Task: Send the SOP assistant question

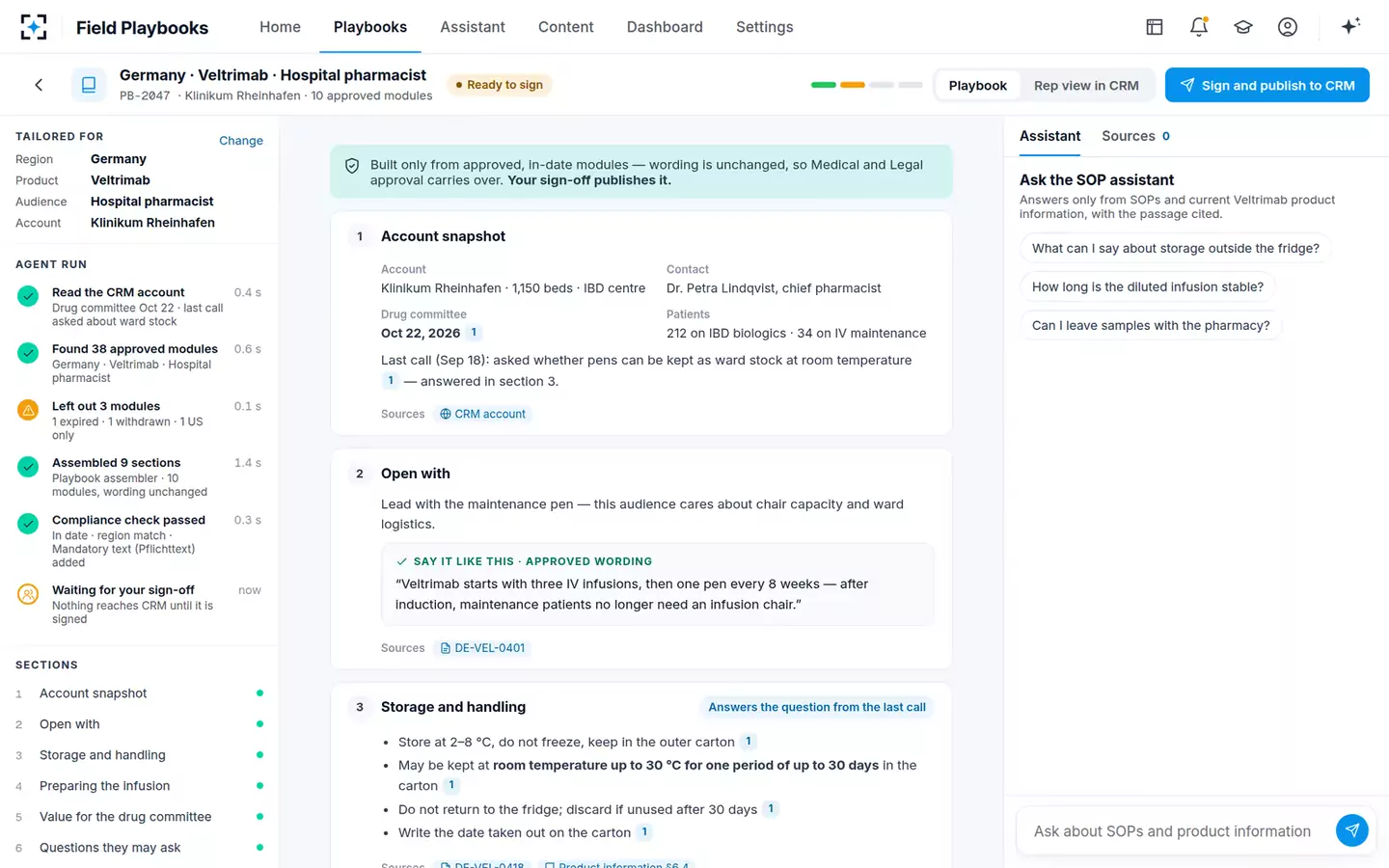Action: [1352, 830]
